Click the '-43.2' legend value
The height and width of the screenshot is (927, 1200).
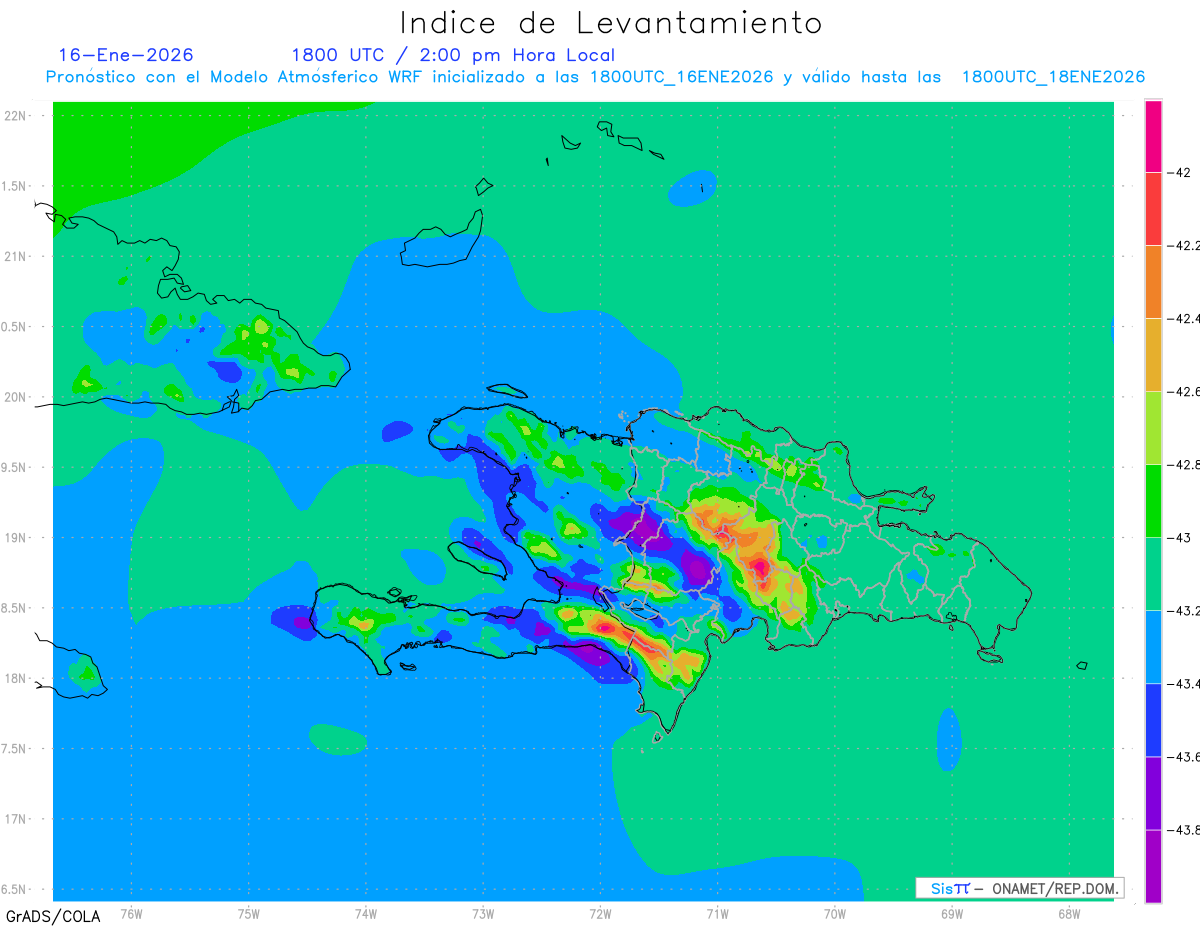click(1185, 610)
